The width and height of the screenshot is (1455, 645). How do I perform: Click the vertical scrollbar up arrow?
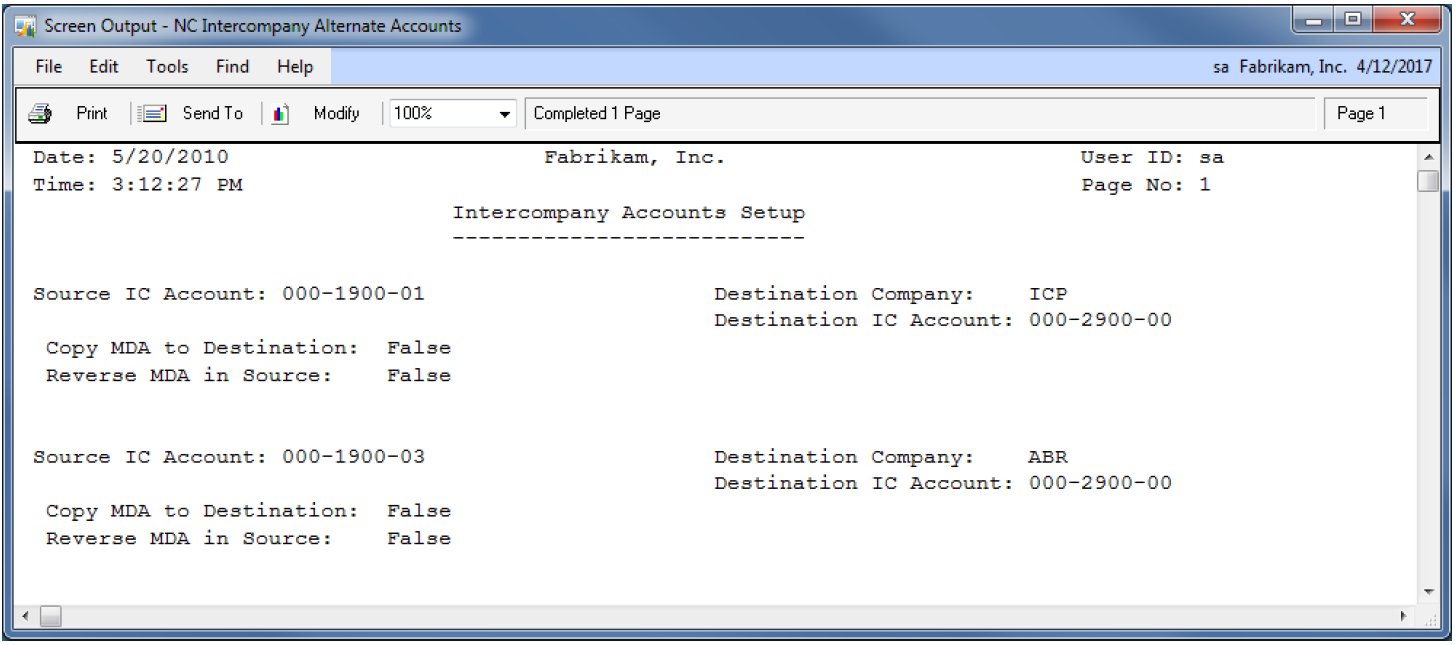tap(1428, 158)
